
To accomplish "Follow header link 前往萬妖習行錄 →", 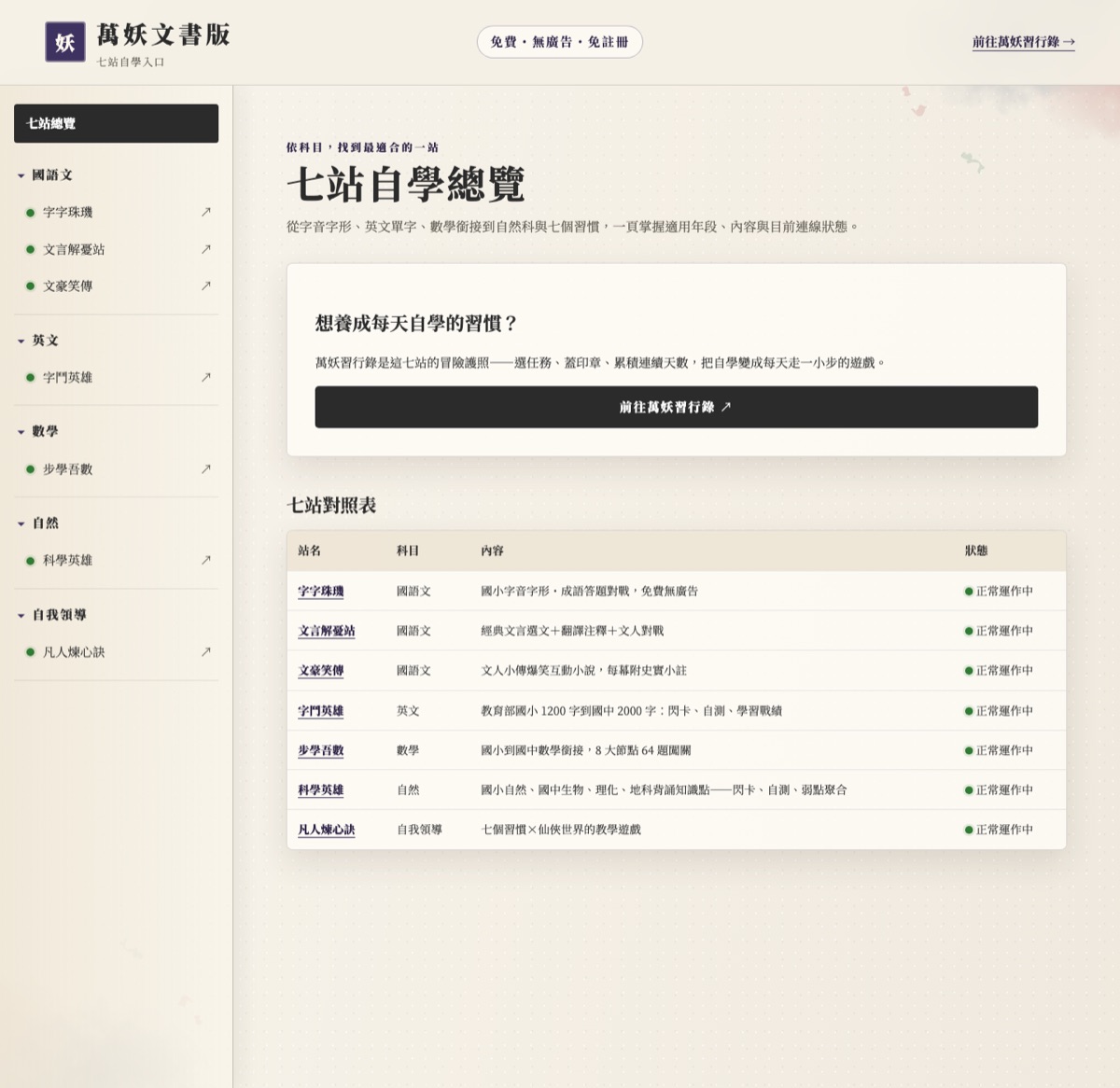I will click(1023, 42).
